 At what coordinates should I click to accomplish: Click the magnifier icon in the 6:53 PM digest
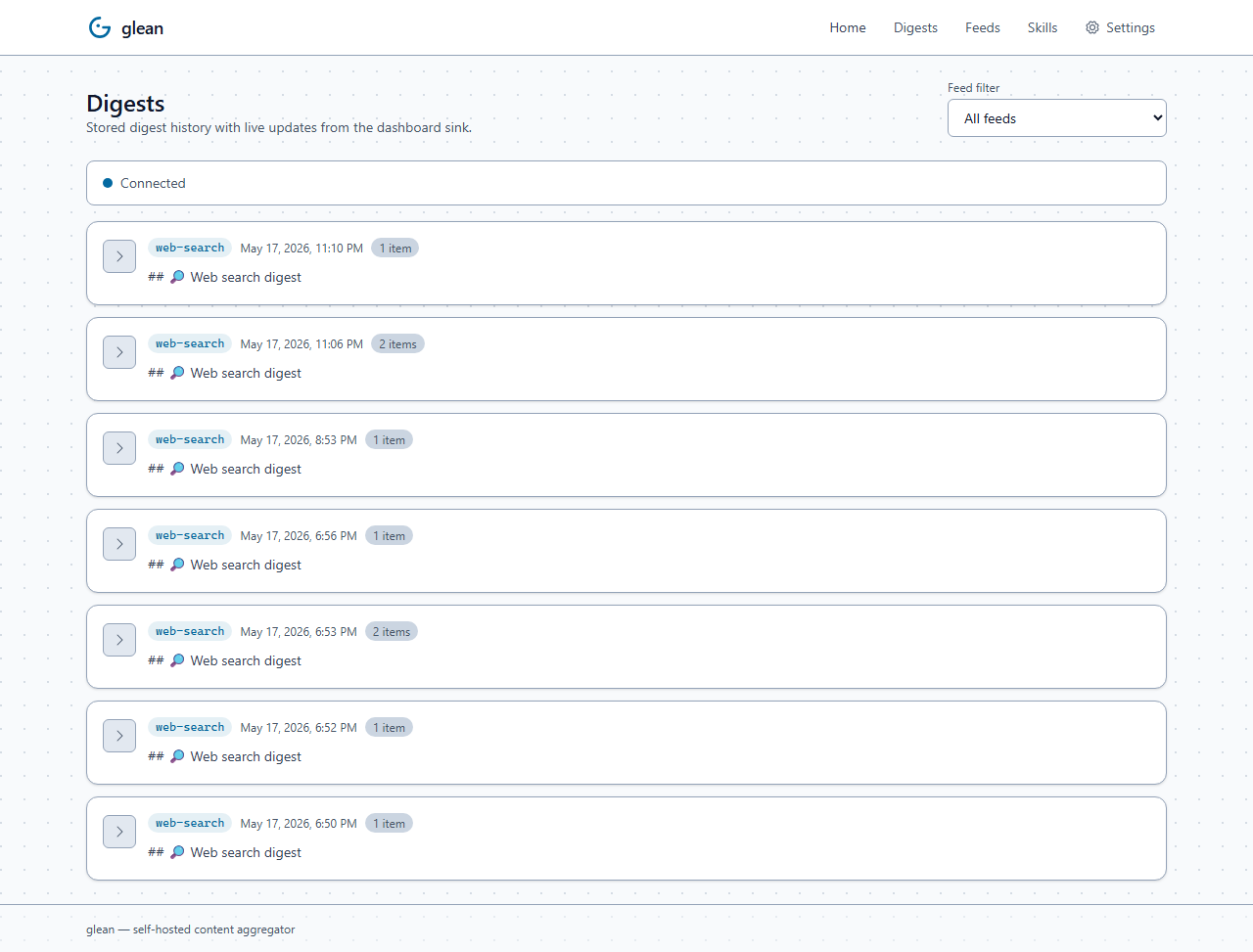click(177, 660)
